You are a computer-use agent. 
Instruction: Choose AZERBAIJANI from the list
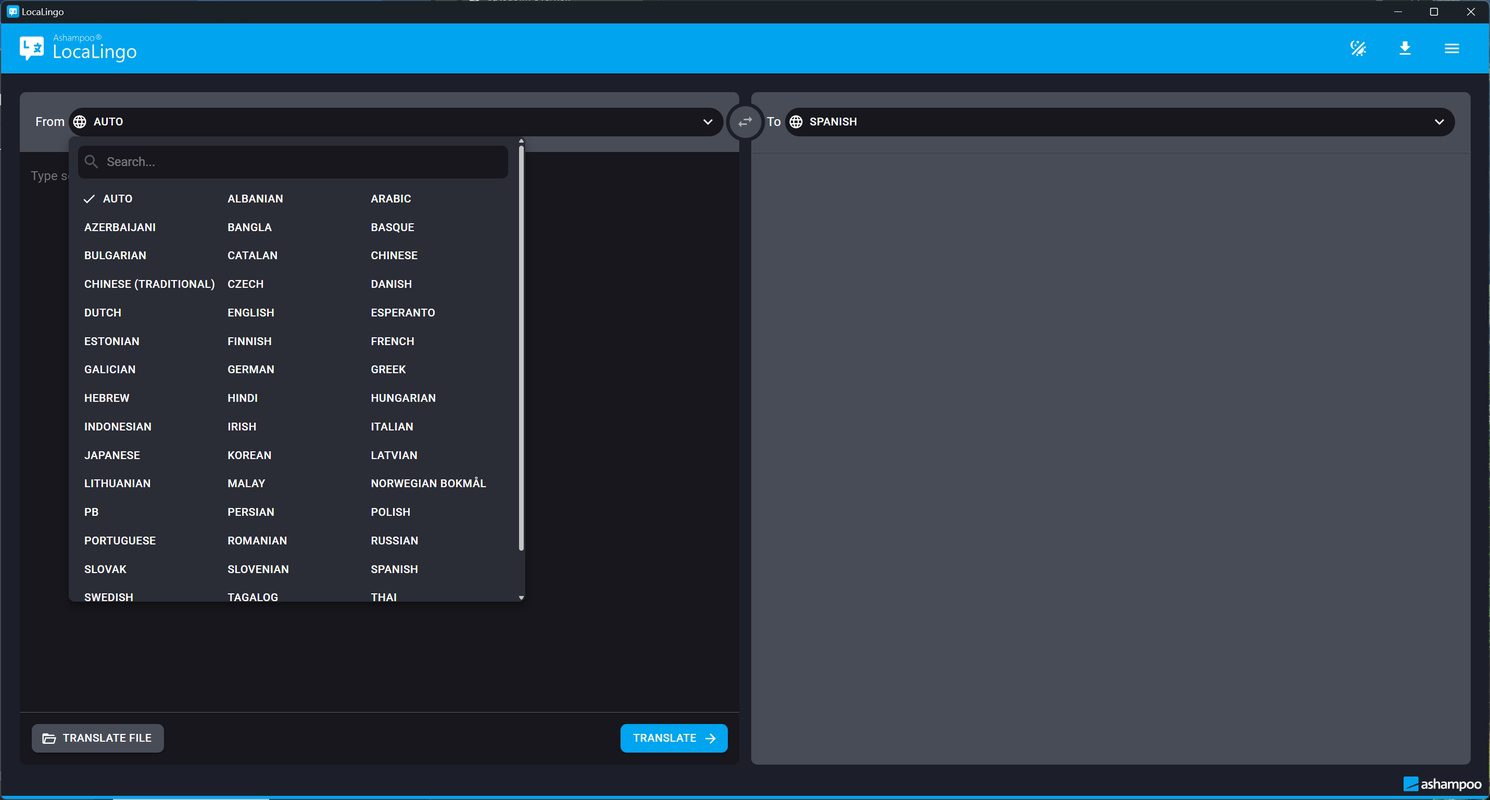pyautogui.click(x=120, y=228)
